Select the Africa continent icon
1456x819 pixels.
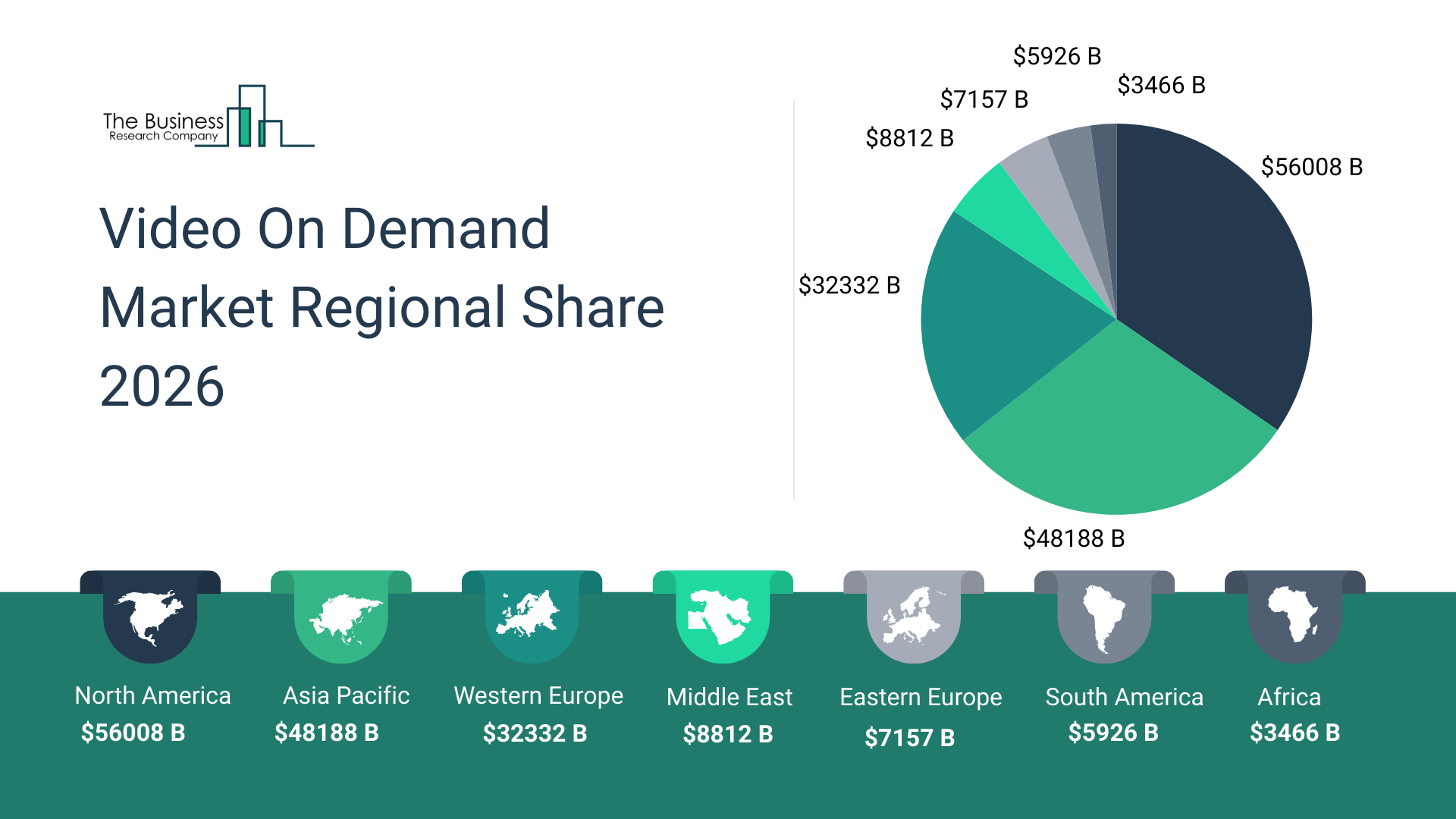(1294, 614)
